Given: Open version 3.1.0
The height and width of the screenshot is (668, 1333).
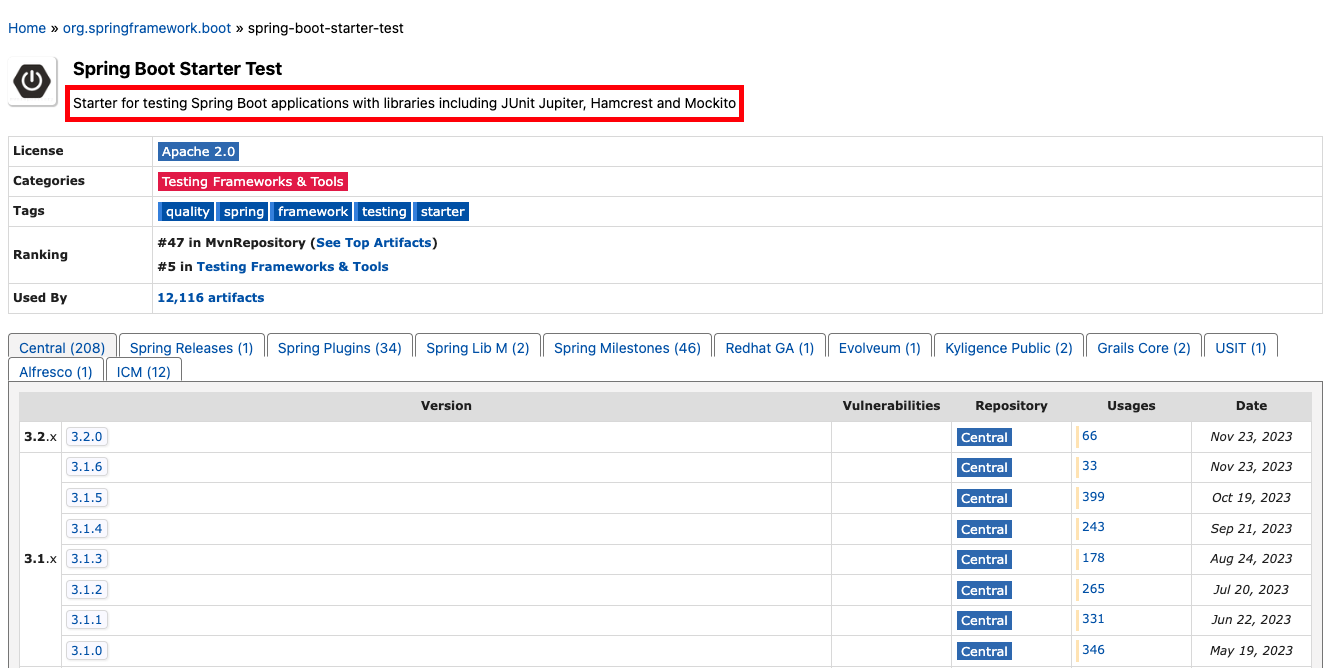Looking at the screenshot, I should (87, 651).
